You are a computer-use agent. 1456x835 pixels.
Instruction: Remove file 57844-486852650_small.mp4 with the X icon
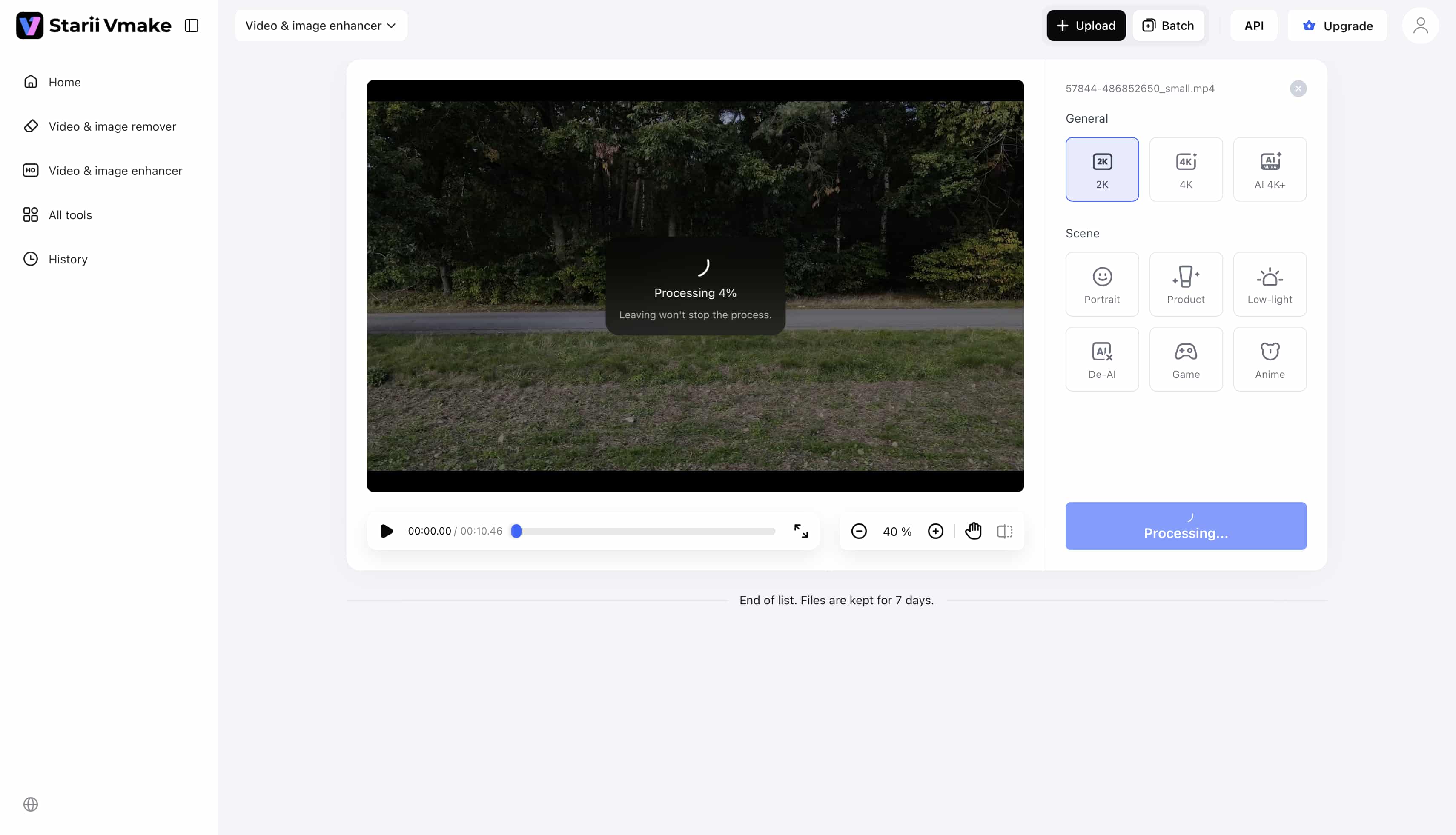coord(1298,89)
